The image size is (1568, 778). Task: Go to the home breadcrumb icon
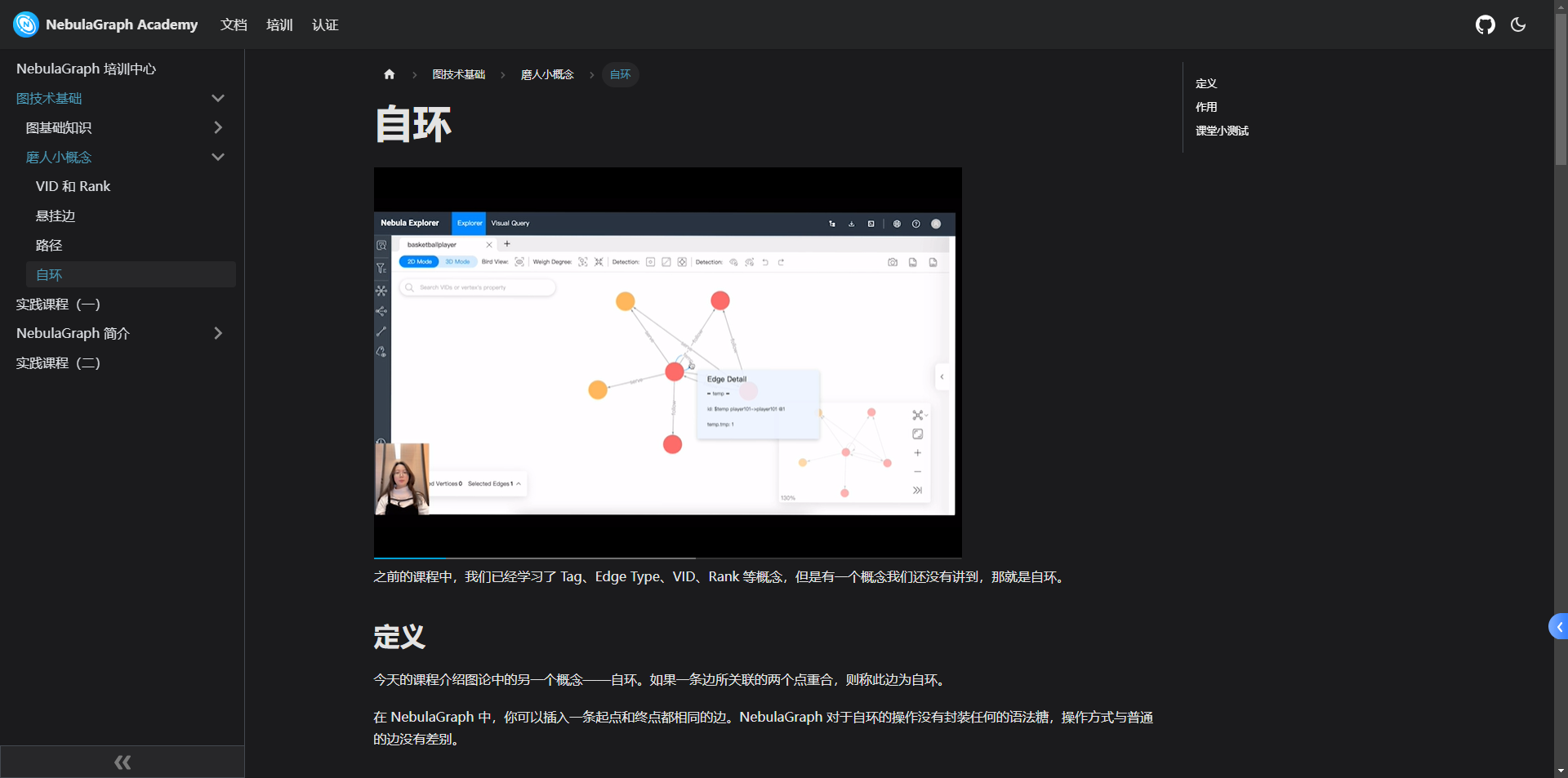[390, 74]
